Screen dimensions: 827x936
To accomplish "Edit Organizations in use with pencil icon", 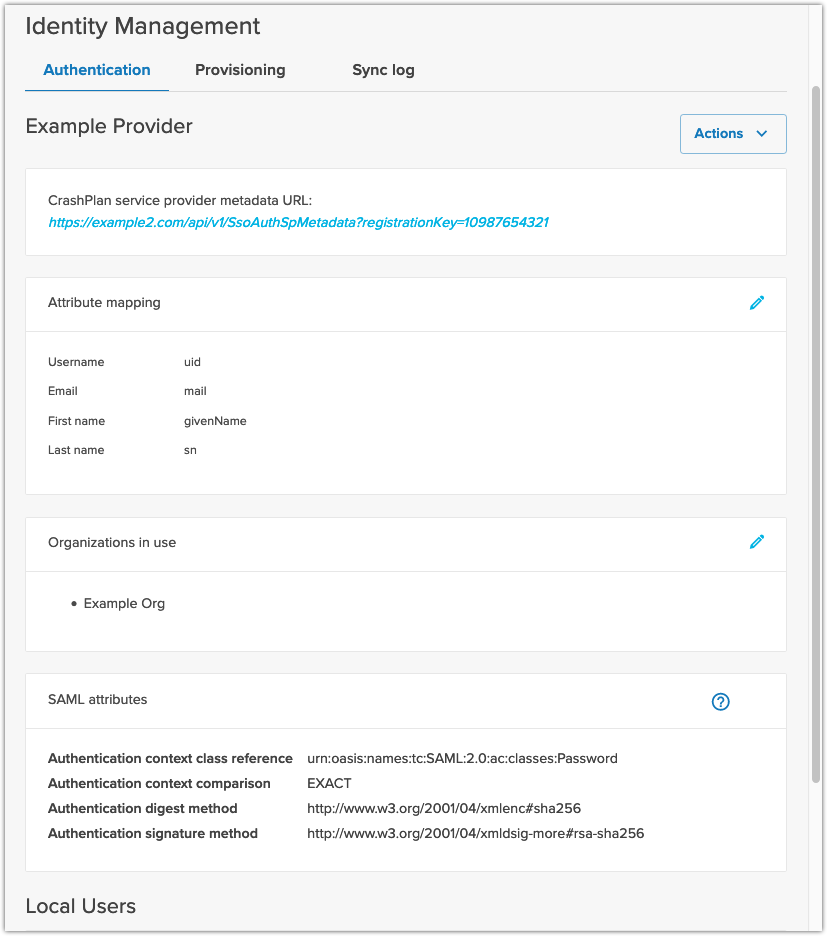I will [x=757, y=541].
